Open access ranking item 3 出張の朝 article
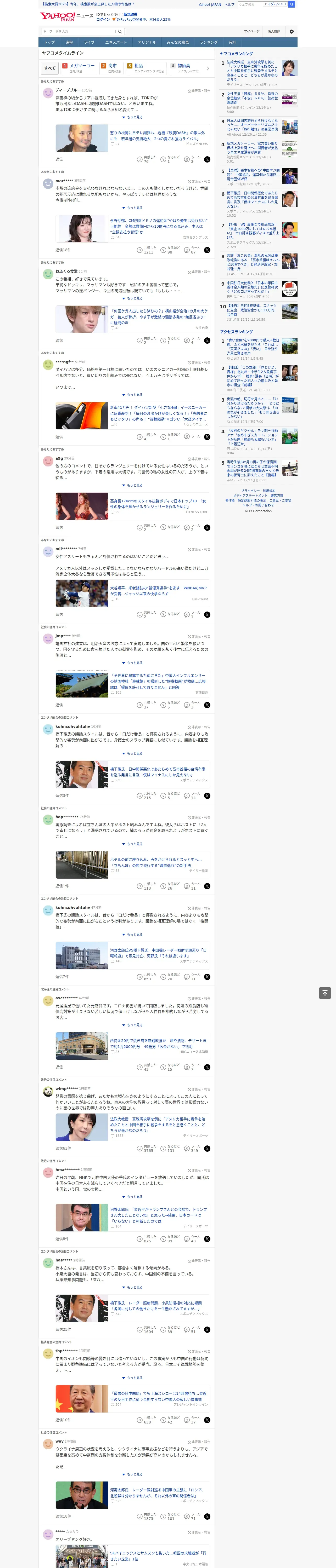 pyautogui.click(x=253, y=408)
